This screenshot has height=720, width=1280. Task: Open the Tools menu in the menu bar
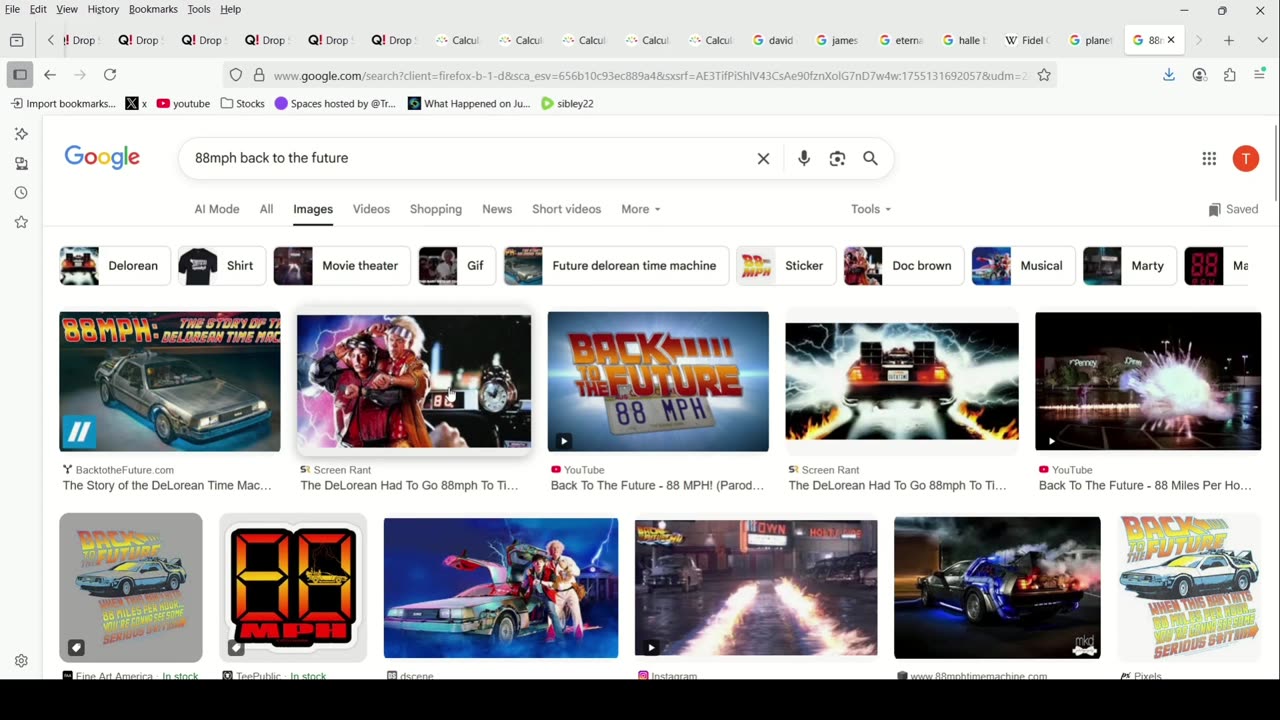pyautogui.click(x=199, y=9)
